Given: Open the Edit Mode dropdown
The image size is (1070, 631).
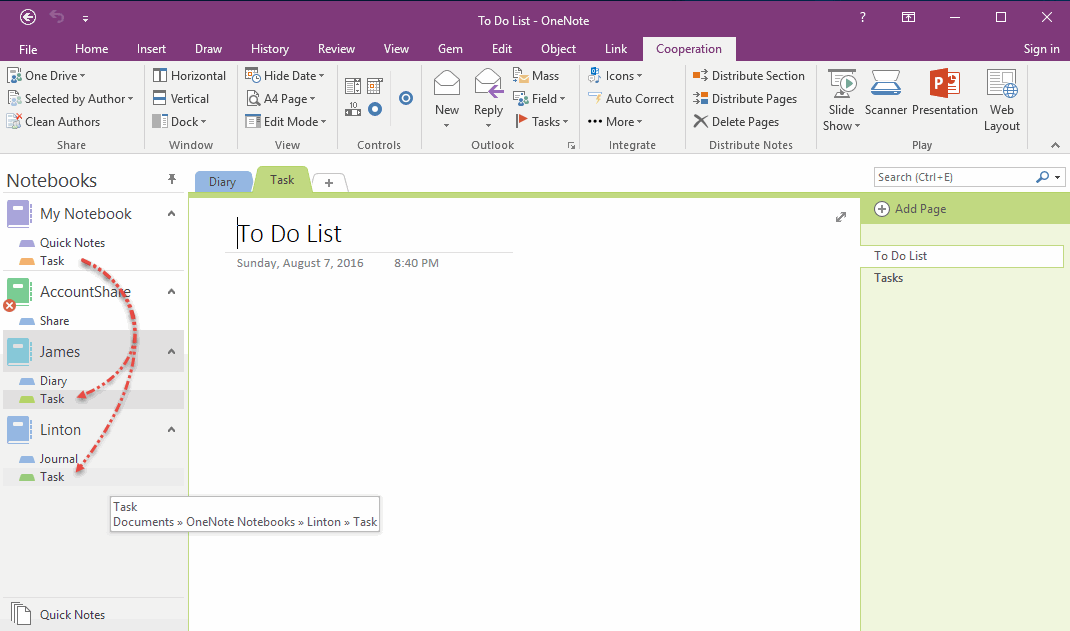Looking at the screenshot, I should pyautogui.click(x=286, y=121).
